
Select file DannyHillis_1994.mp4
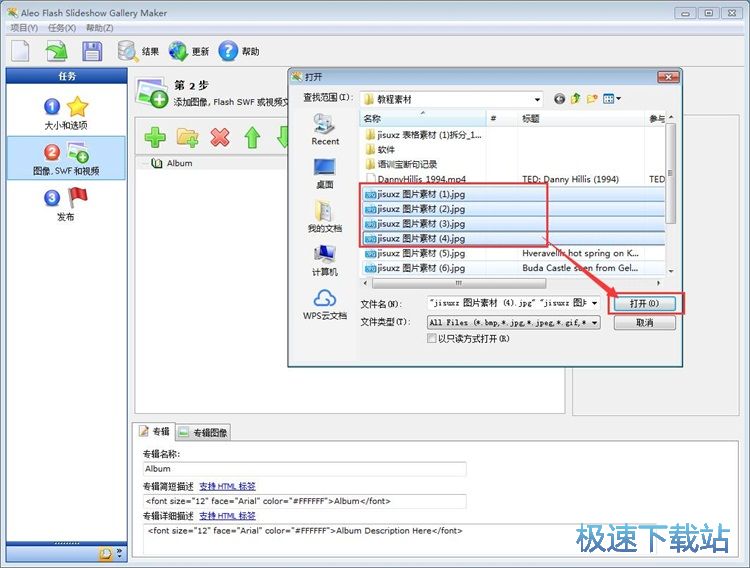[416, 179]
